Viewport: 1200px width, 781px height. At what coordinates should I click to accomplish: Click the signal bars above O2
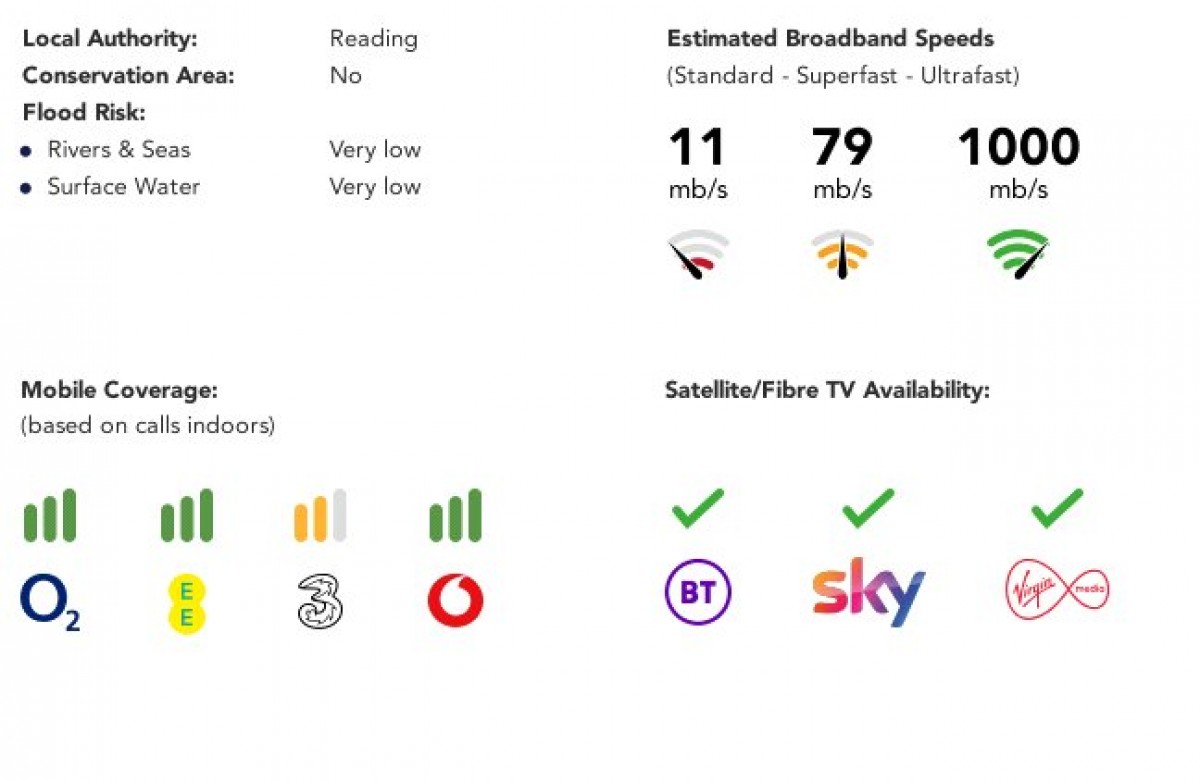(50, 516)
